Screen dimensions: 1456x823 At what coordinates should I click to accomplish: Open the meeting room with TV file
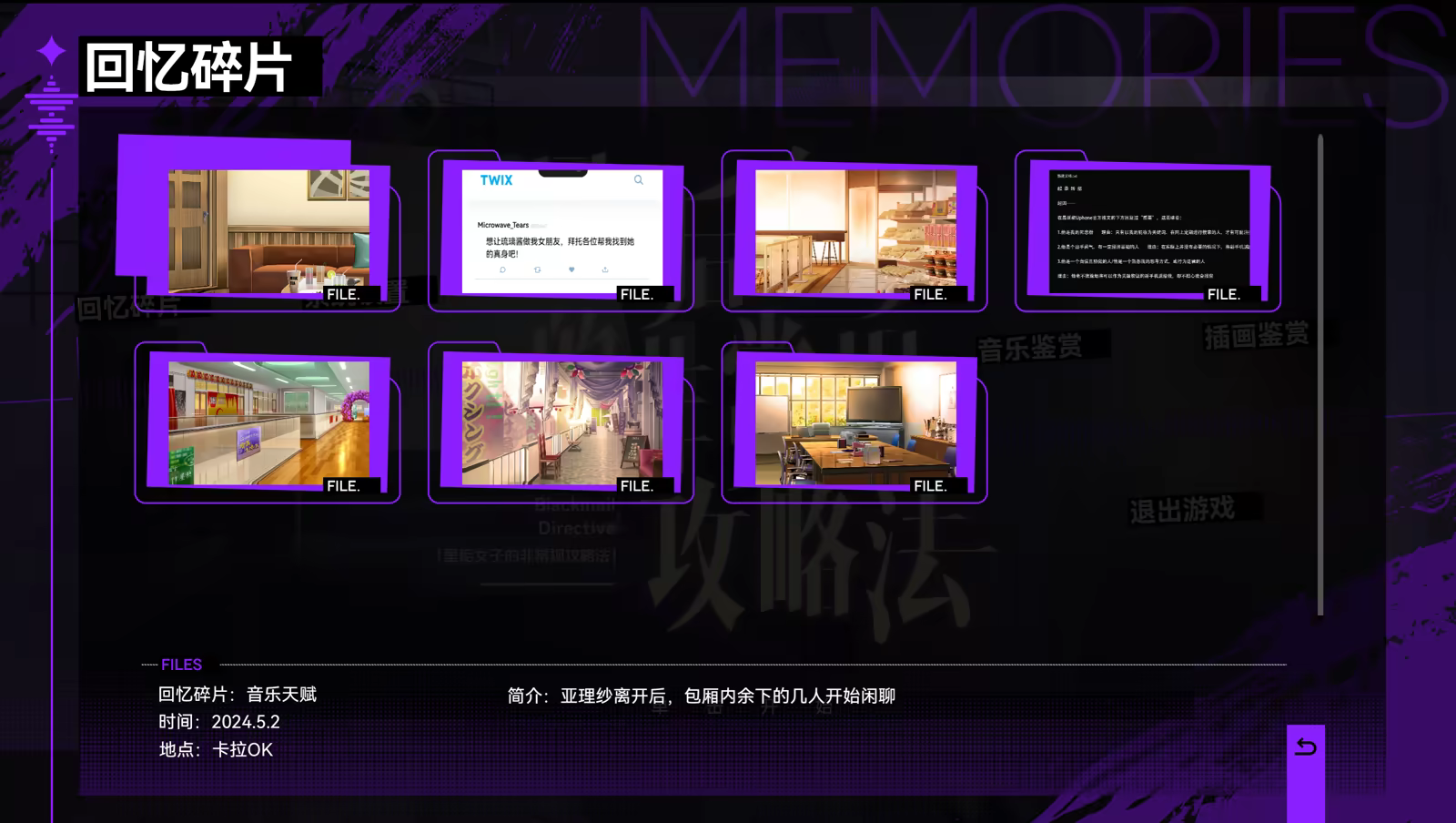pyautogui.click(x=855, y=422)
